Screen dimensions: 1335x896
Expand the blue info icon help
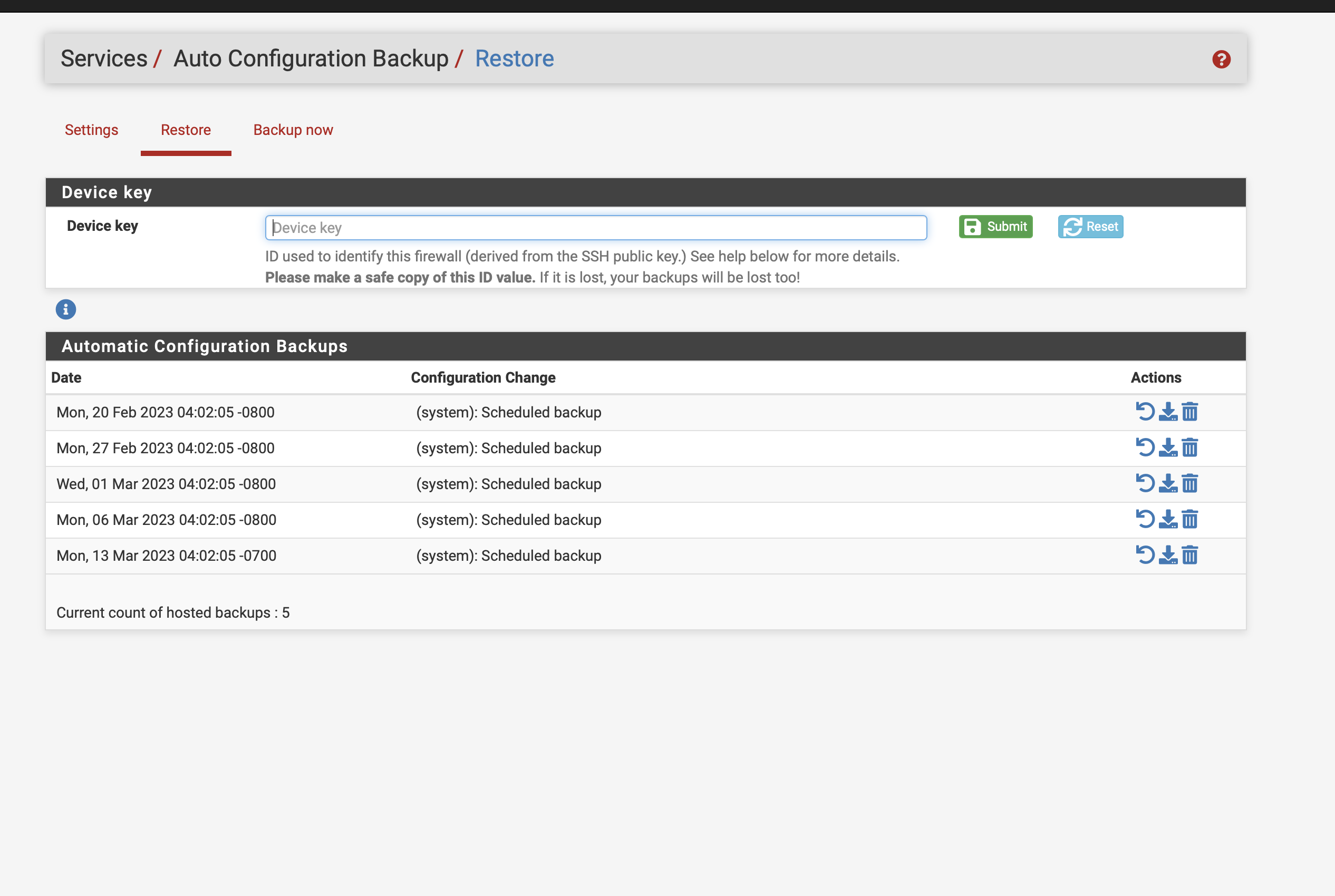coord(66,310)
